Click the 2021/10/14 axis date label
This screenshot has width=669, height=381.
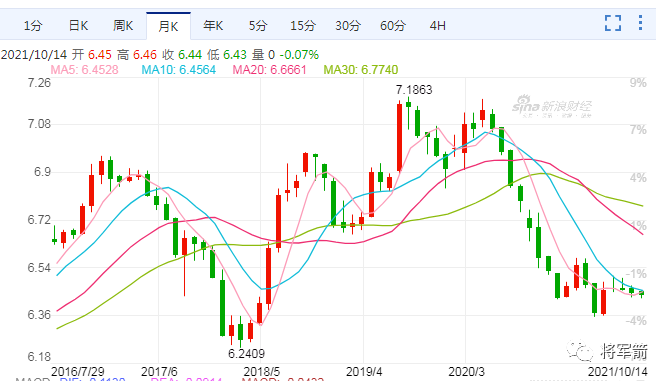617,371
